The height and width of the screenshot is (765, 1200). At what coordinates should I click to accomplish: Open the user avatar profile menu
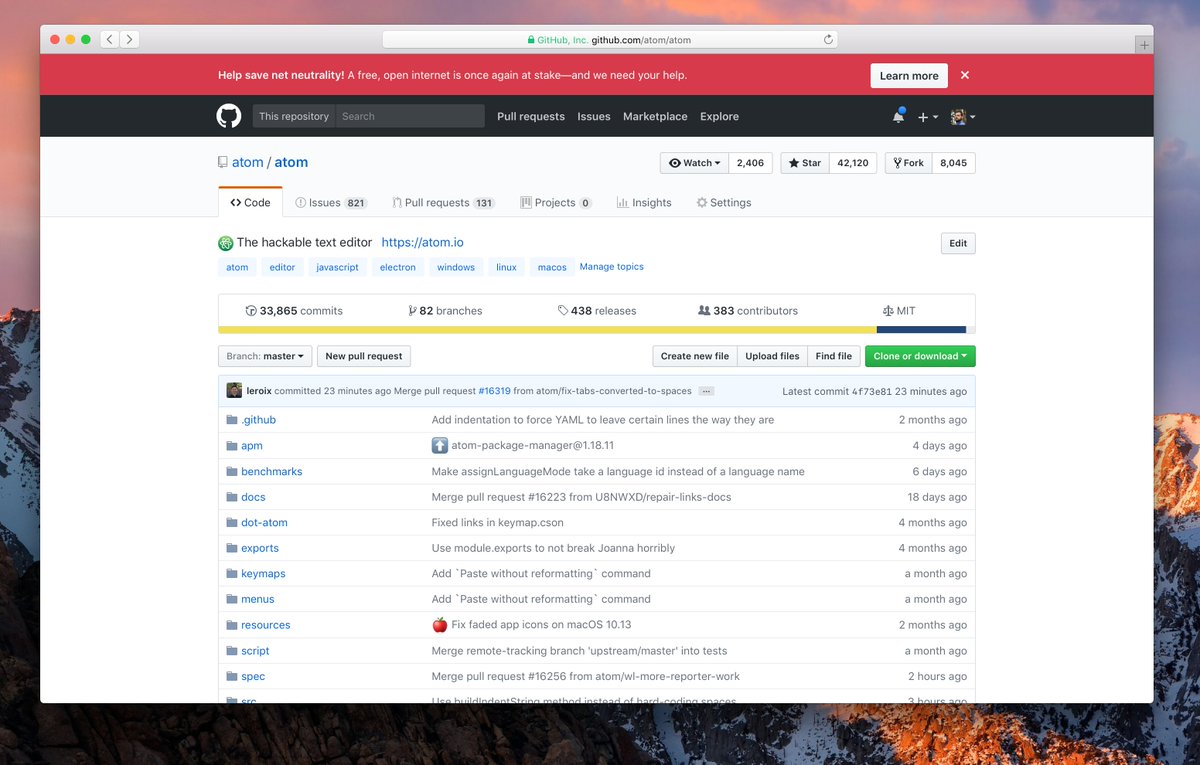pyautogui.click(x=962, y=117)
